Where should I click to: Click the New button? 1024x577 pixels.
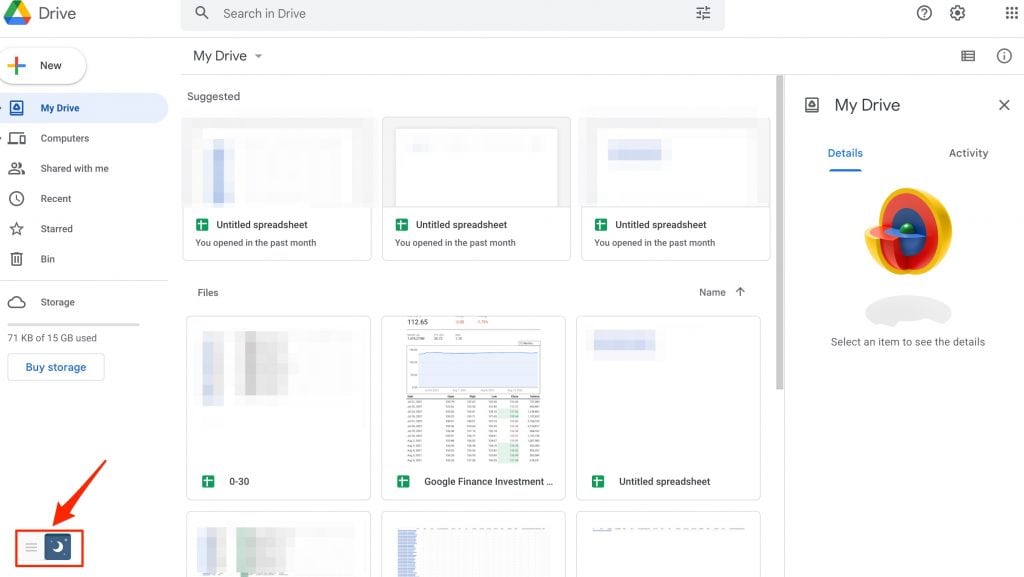click(x=43, y=65)
